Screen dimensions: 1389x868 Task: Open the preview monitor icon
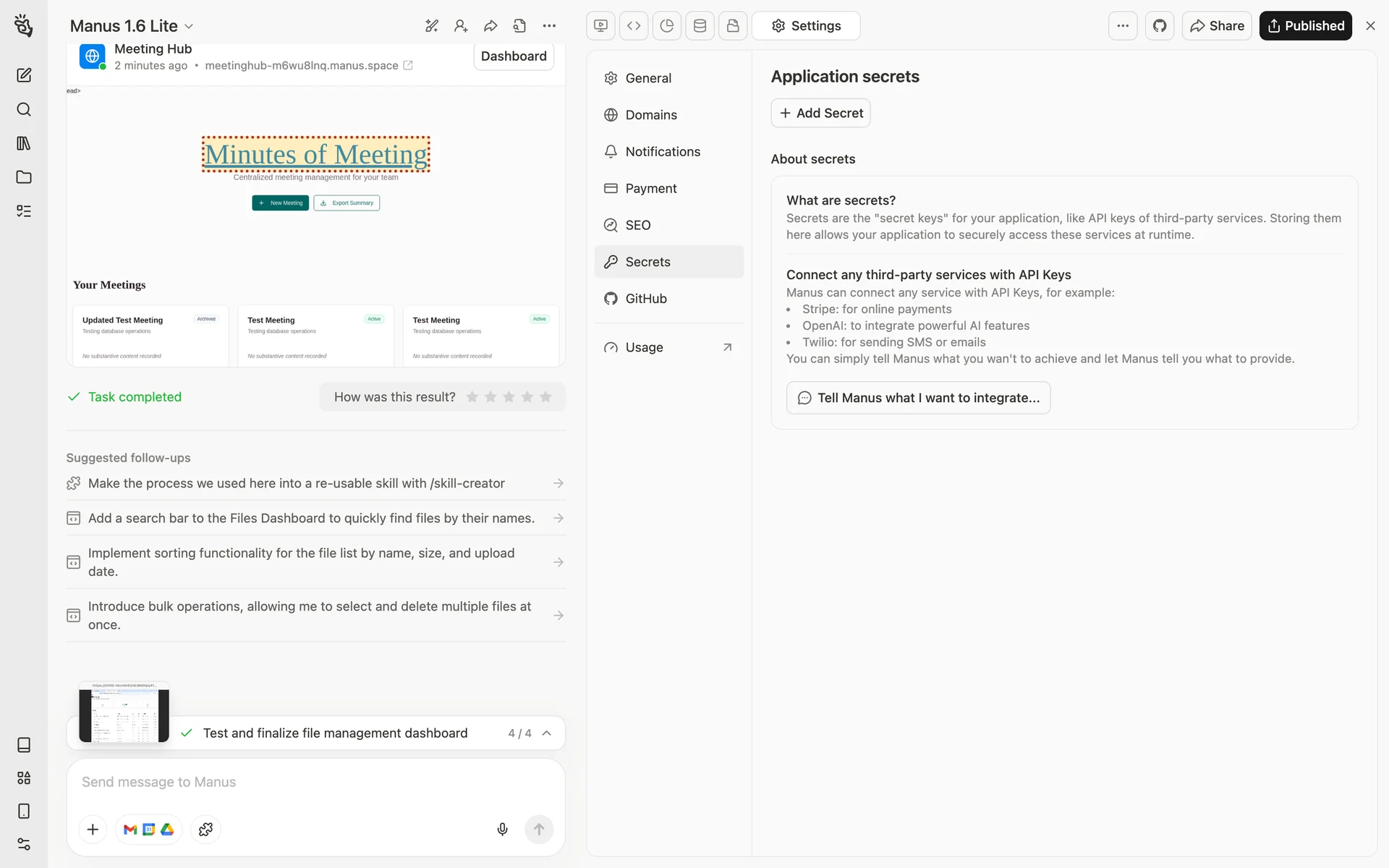[600, 26]
